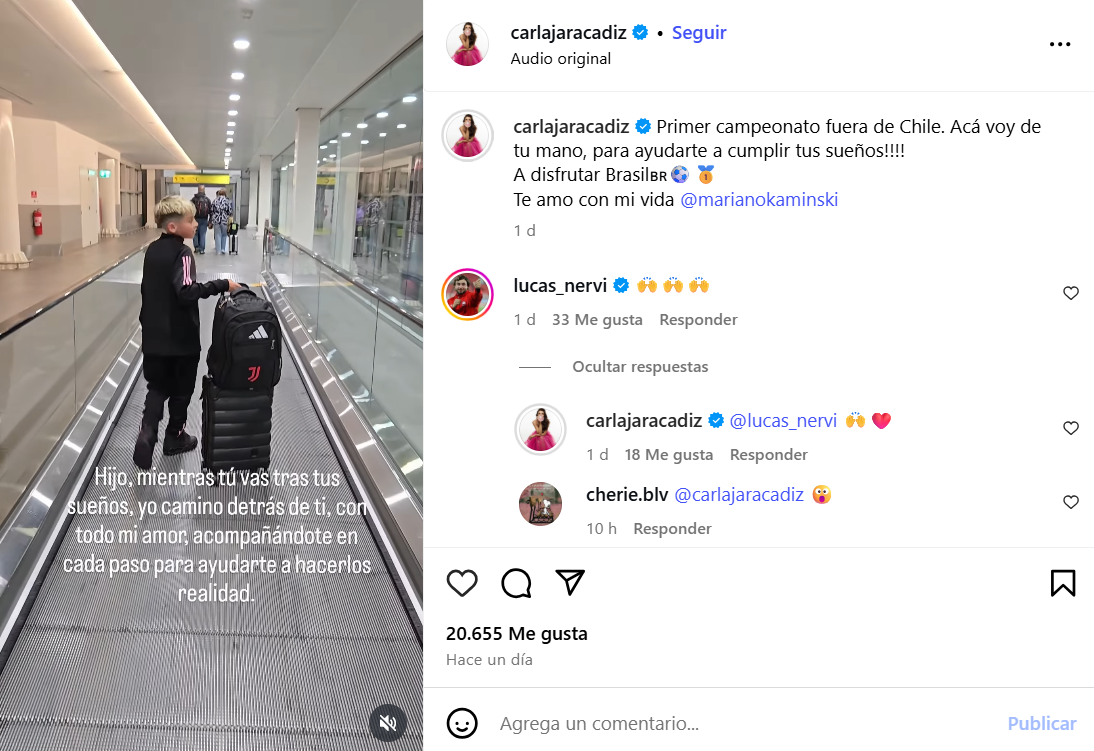Like carlajaracadiz's reply to lucas_nervi
The height and width of the screenshot is (751, 1094).
click(x=1071, y=428)
